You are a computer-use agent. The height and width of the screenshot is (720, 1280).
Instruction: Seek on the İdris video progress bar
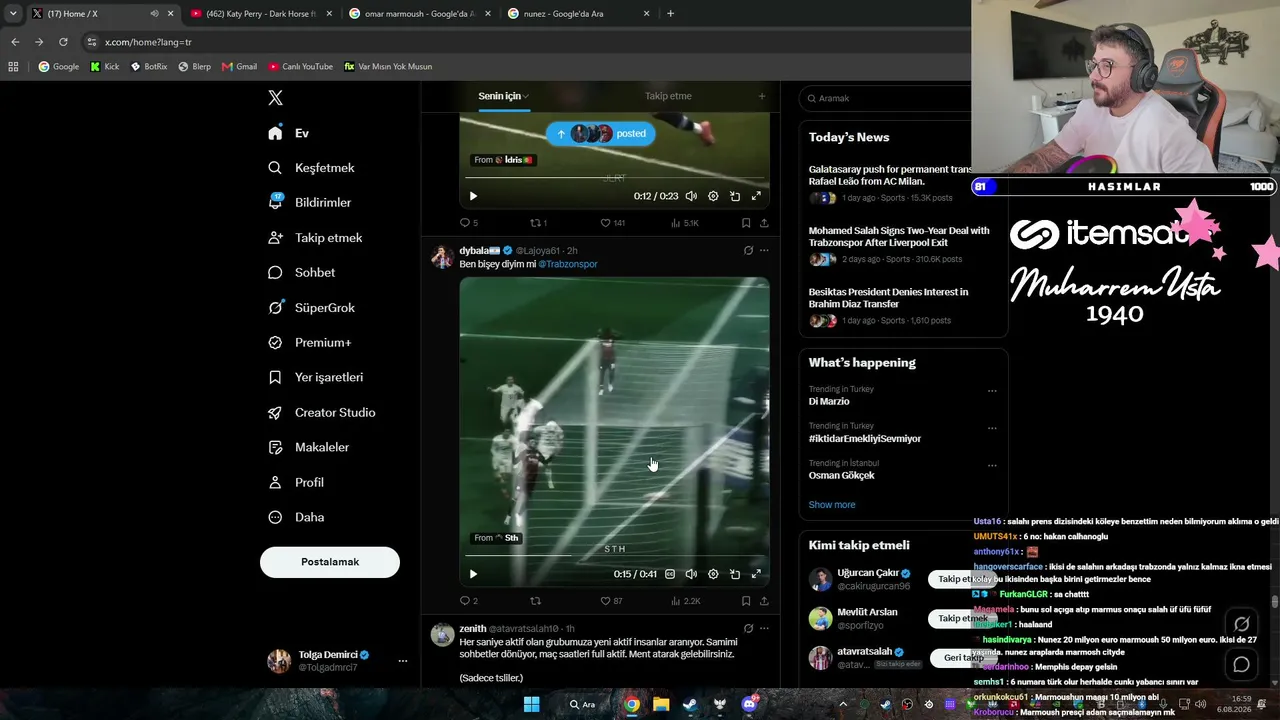[614, 179]
